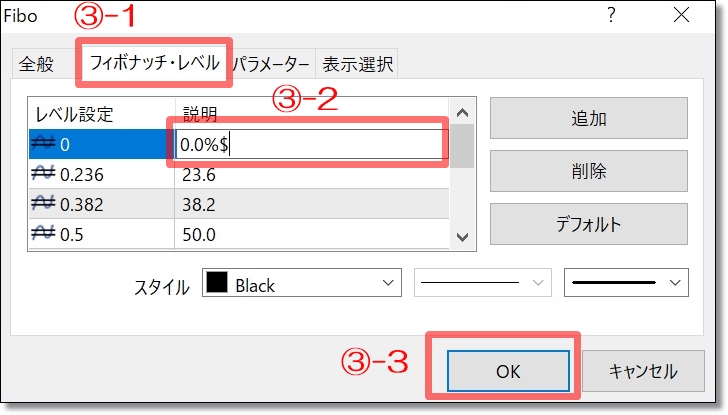
Task: Open the line thickness dropdown
Action: click(x=626, y=282)
